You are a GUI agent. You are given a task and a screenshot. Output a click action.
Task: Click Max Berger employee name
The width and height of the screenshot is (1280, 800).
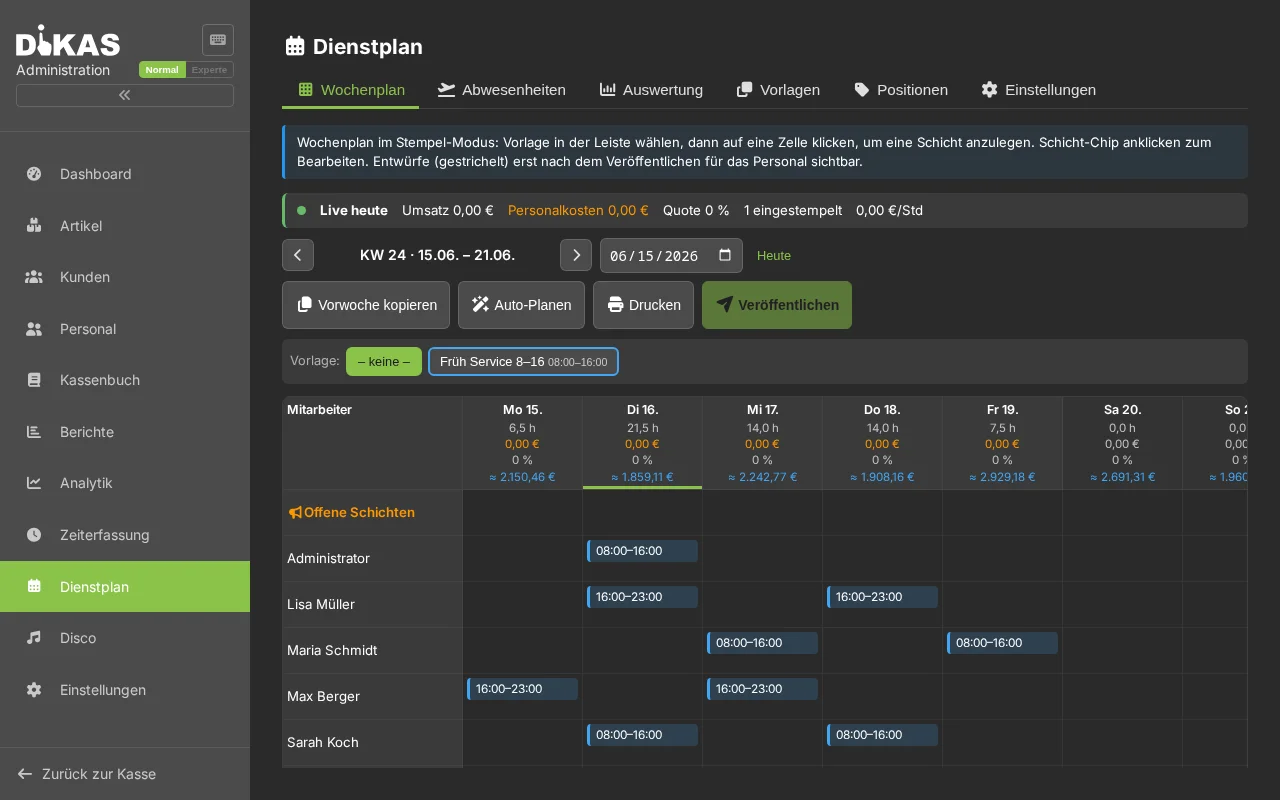tap(323, 696)
